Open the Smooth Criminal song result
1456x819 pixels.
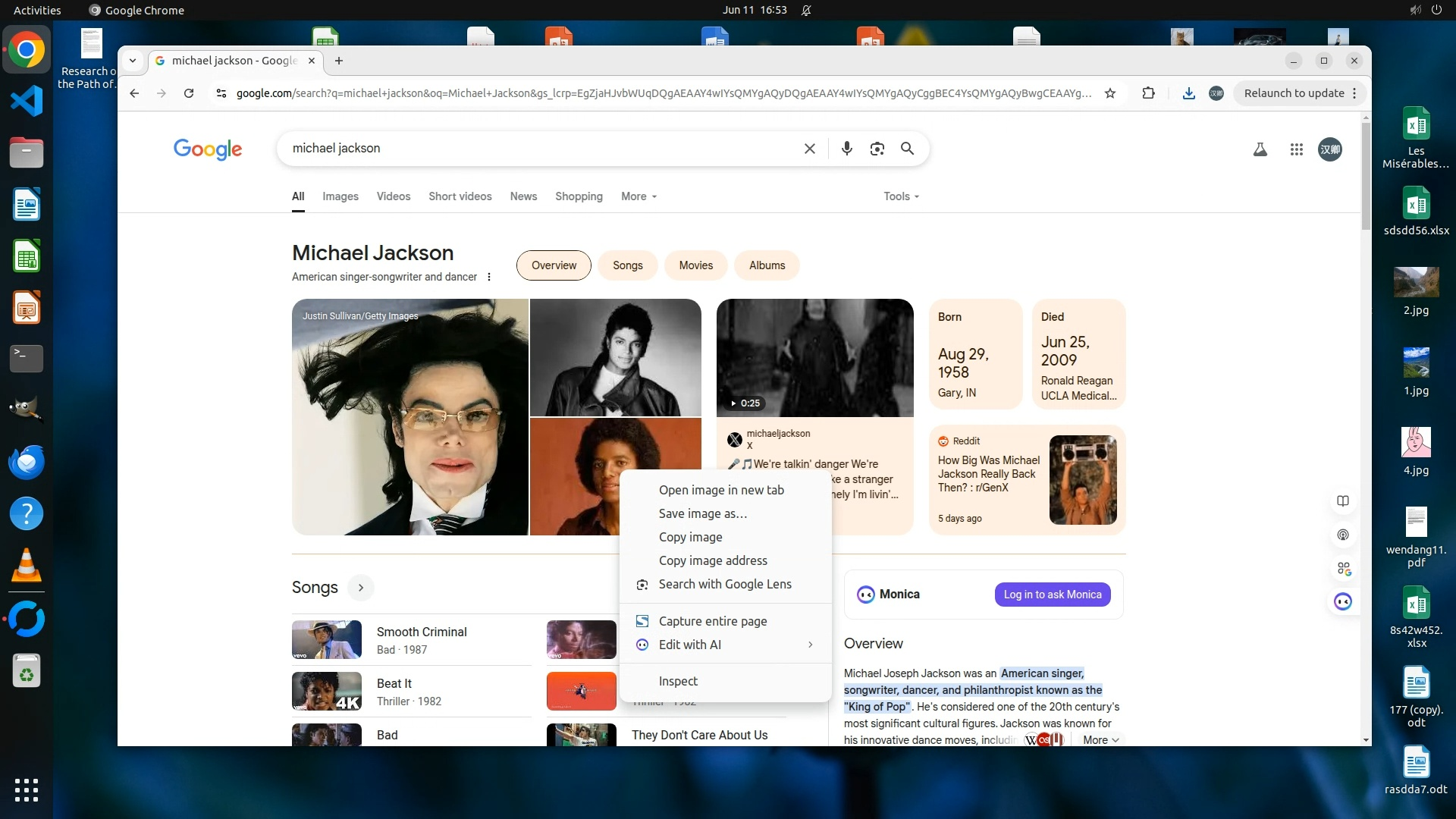[x=421, y=632]
